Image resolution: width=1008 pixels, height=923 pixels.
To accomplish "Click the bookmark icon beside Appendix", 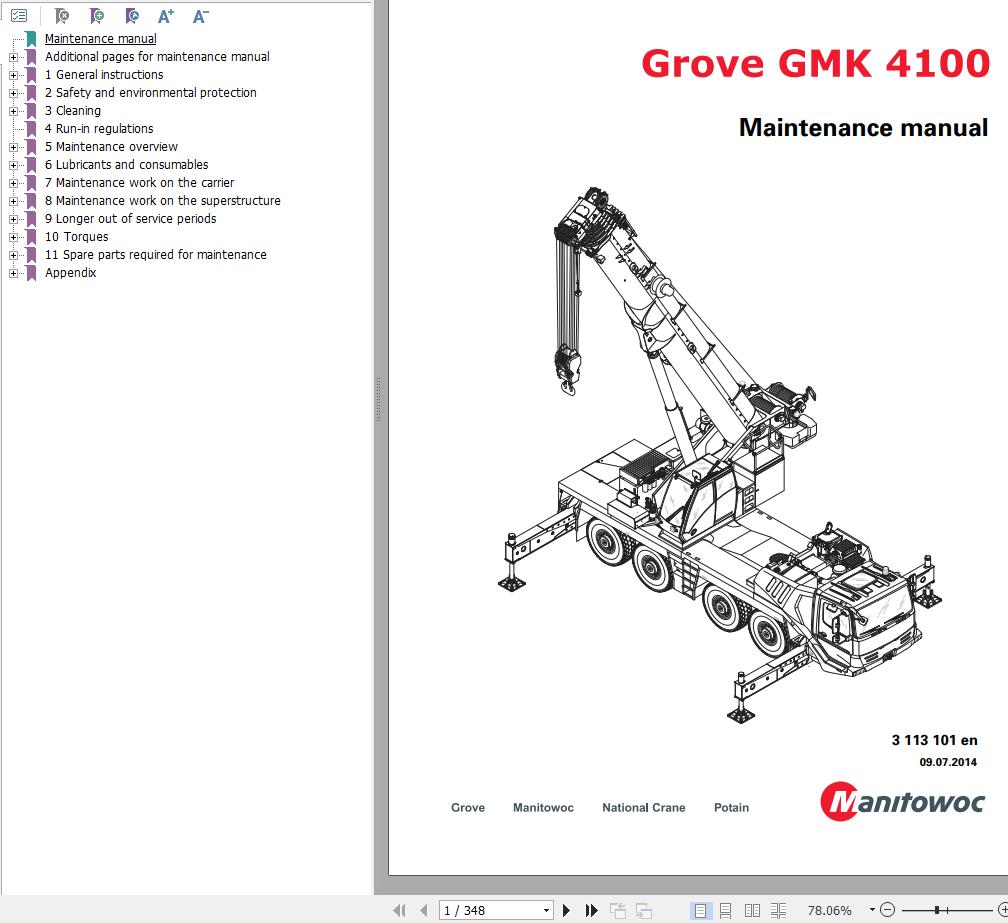I will point(31,273).
